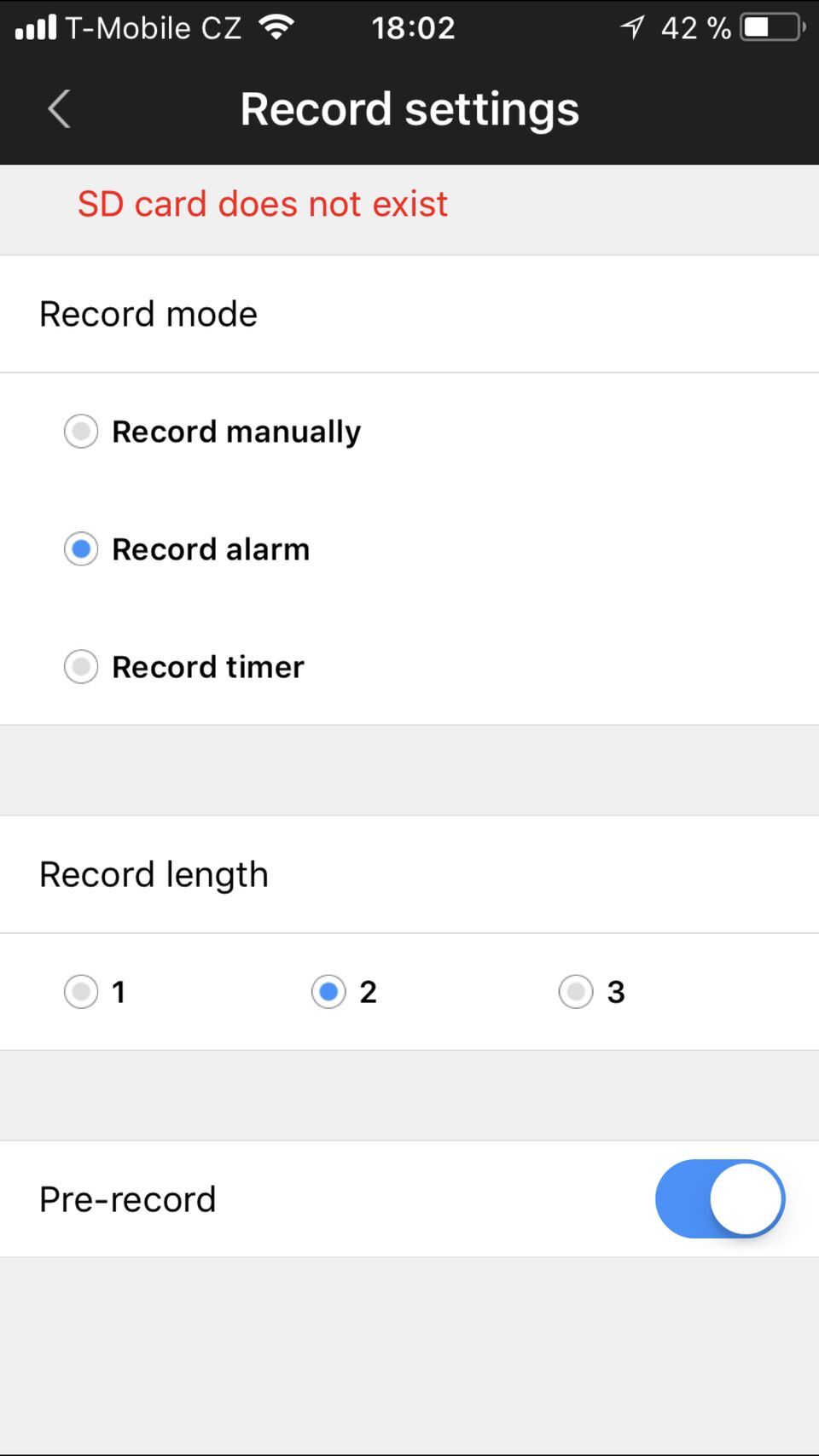
Task: Tap the 18:02 clock in status bar
Action: point(413,28)
